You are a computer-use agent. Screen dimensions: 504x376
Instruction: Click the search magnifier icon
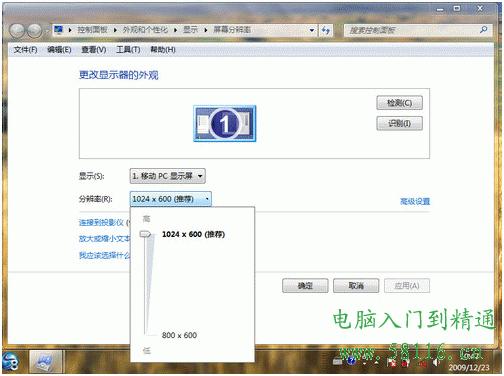point(483,30)
